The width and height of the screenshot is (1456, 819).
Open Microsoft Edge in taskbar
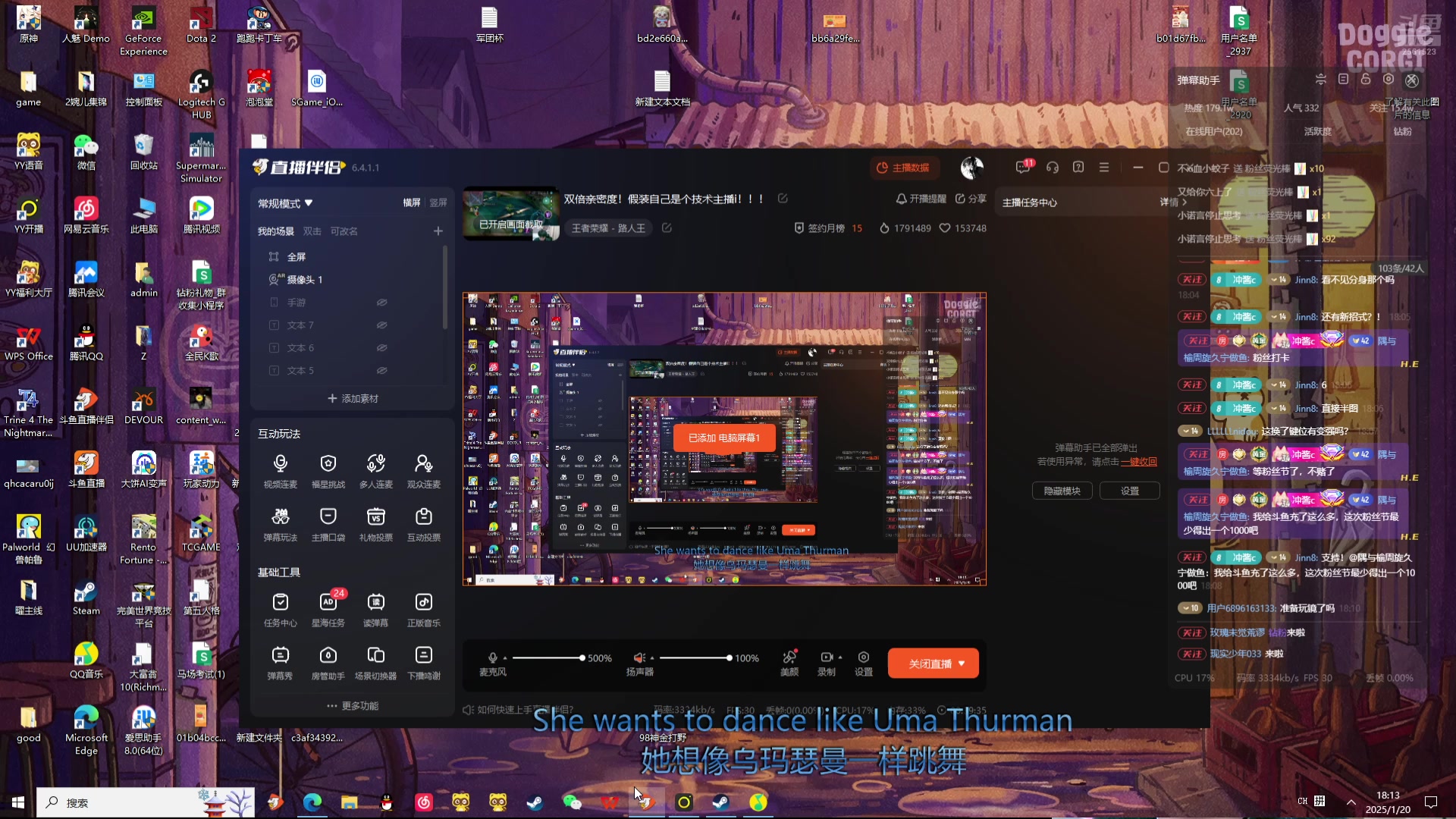(x=312, y=802)
